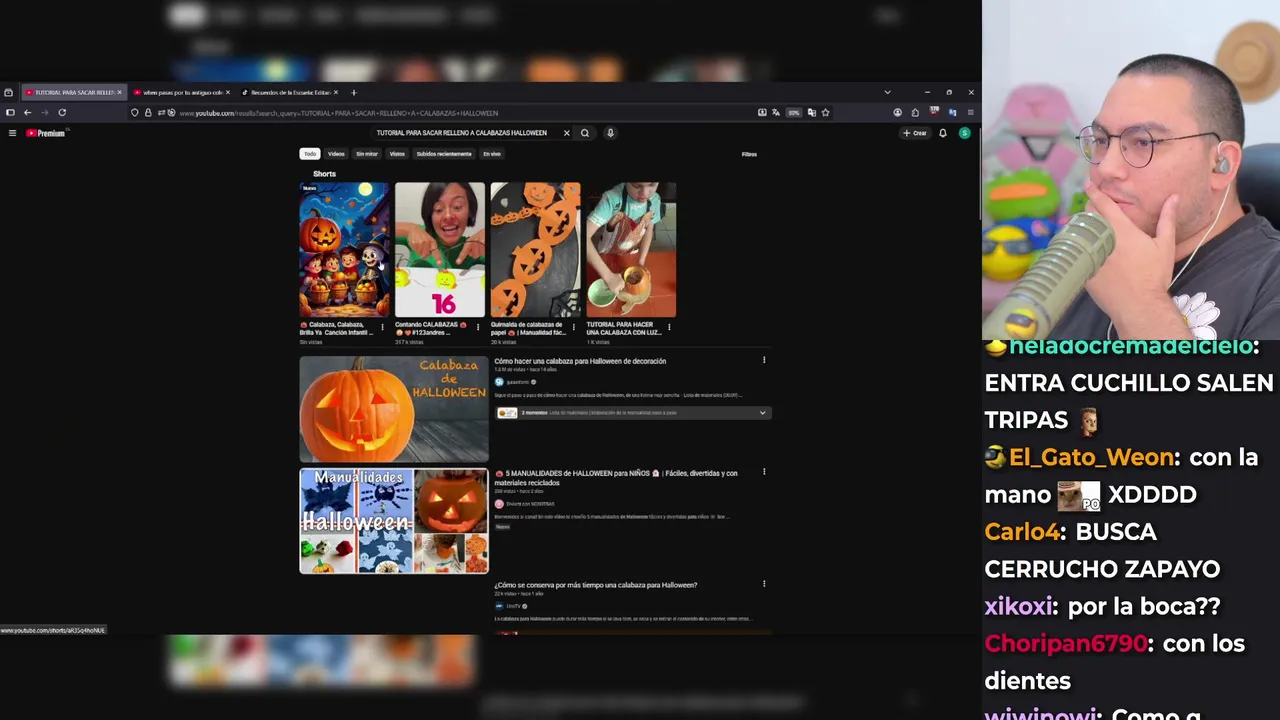Select the Subidos recientemente filter chip
Image resolution: width=1280 pixels, height=720 pixels.
(x=444, y=154)
